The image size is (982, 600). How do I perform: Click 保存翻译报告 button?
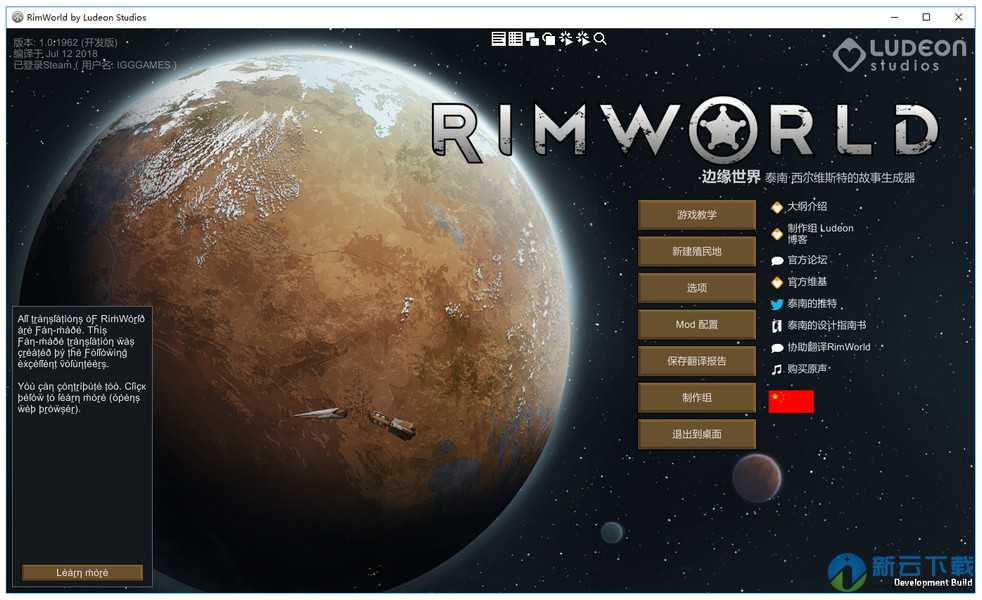point(697,361)
